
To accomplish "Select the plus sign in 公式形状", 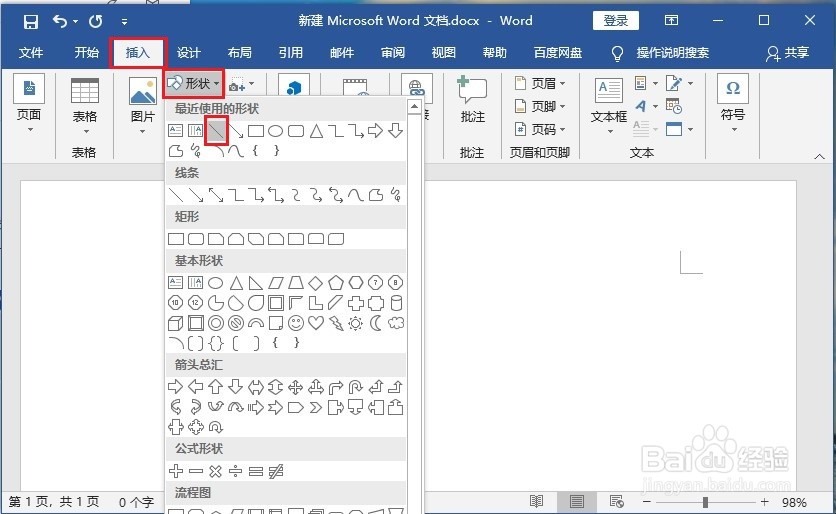I will click(x=175, y=471).
